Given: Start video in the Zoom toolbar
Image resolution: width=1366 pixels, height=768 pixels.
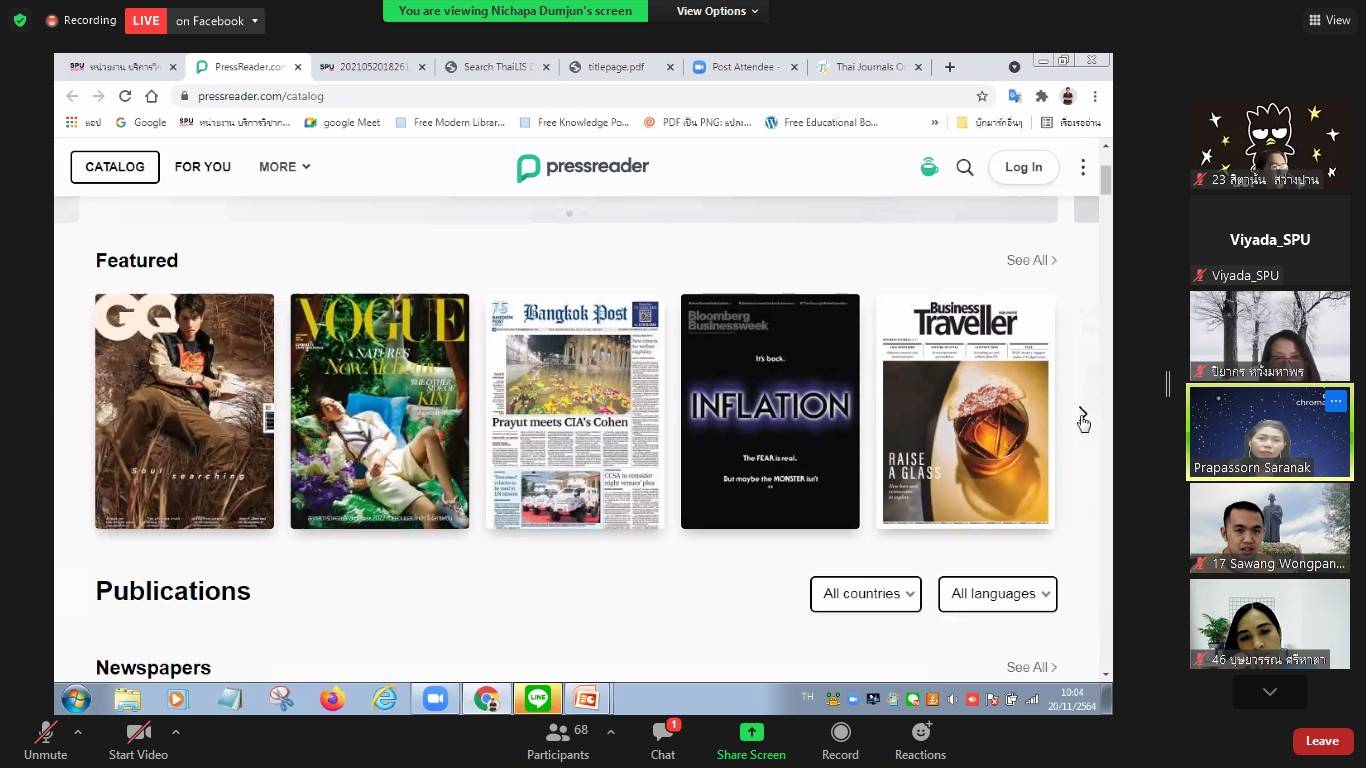Looking at the screenshot, I should tap(138, 741).
